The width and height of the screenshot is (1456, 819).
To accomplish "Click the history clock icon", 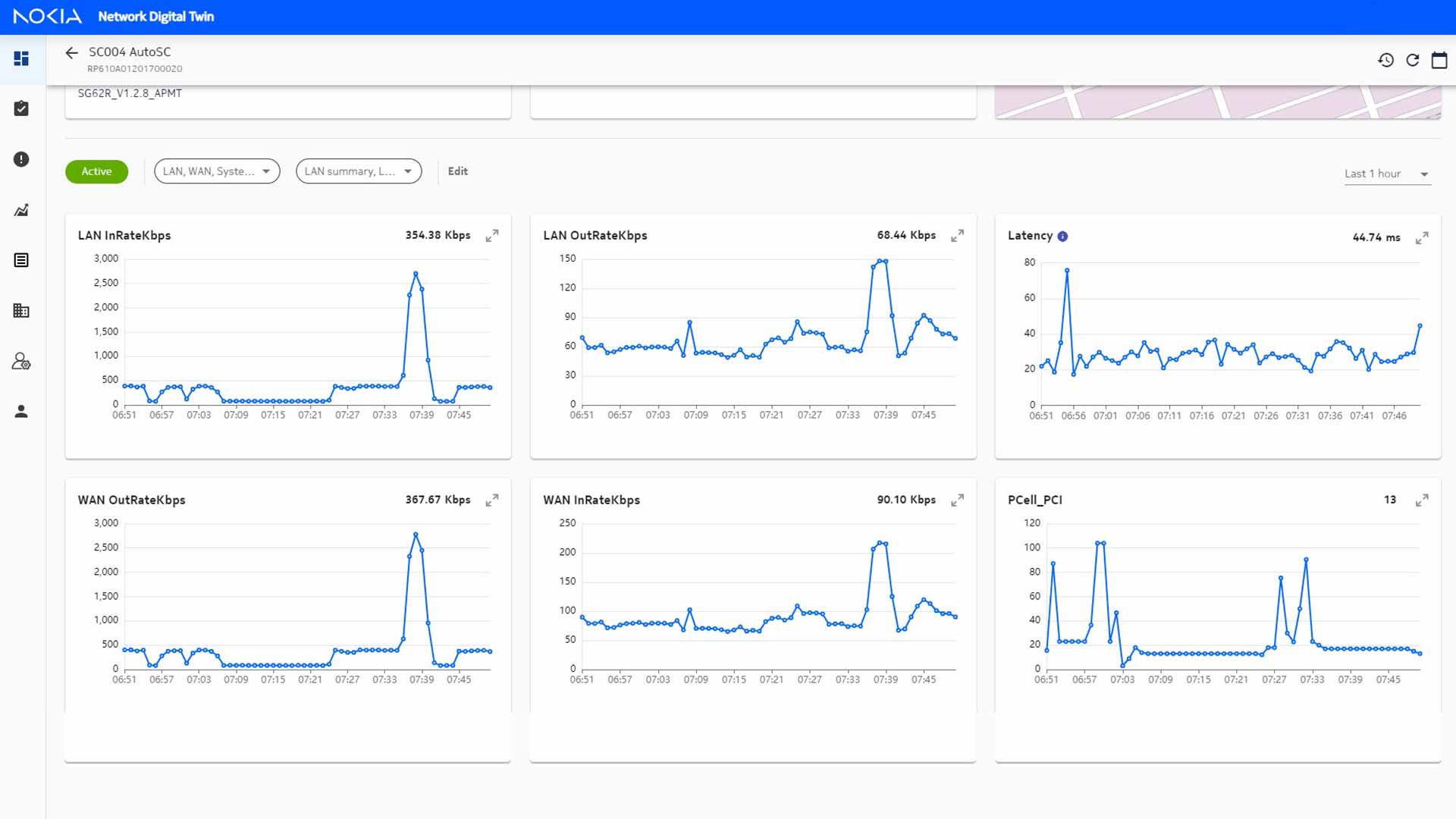I will pyautogui.click(x=1385, y=60).
